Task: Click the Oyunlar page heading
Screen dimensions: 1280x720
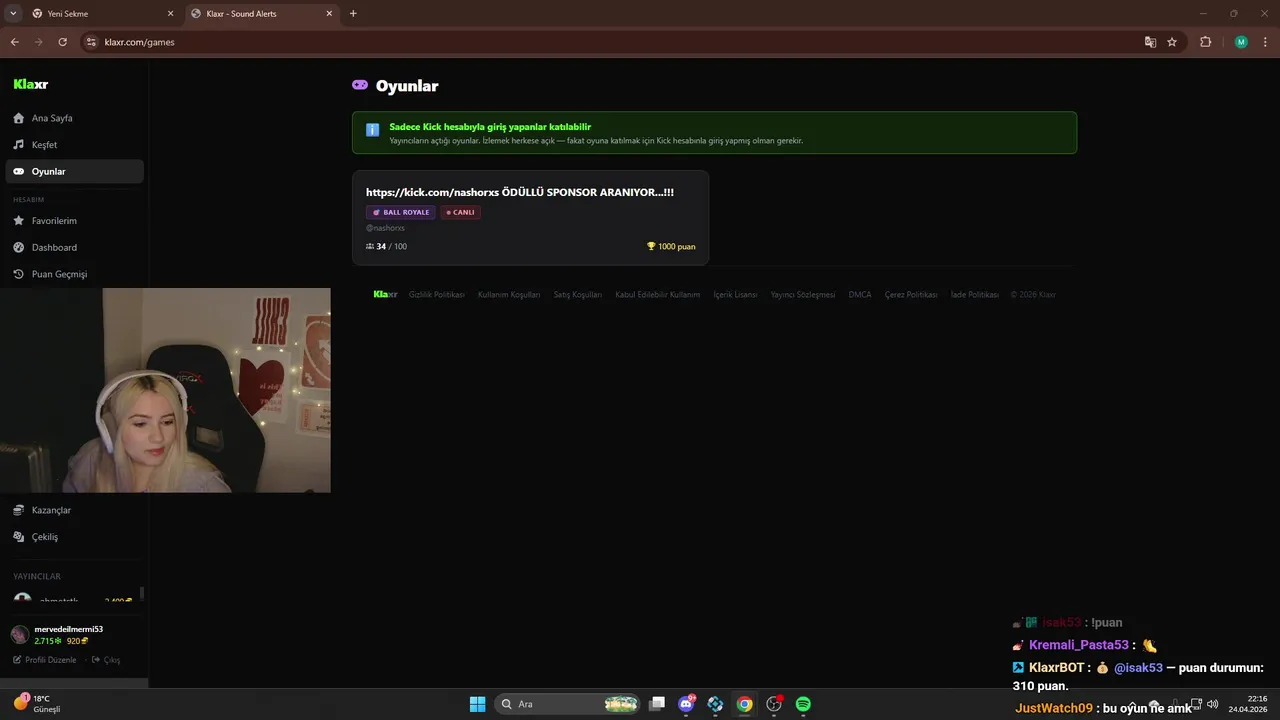Action: pos(407,86)
